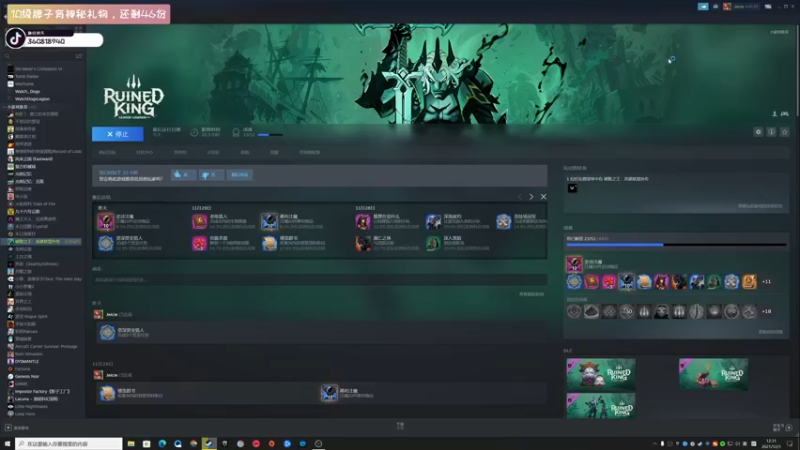This screenshot has height=450, width=800.
Task: Collapse the games category header
Action: tap(20, 107)
